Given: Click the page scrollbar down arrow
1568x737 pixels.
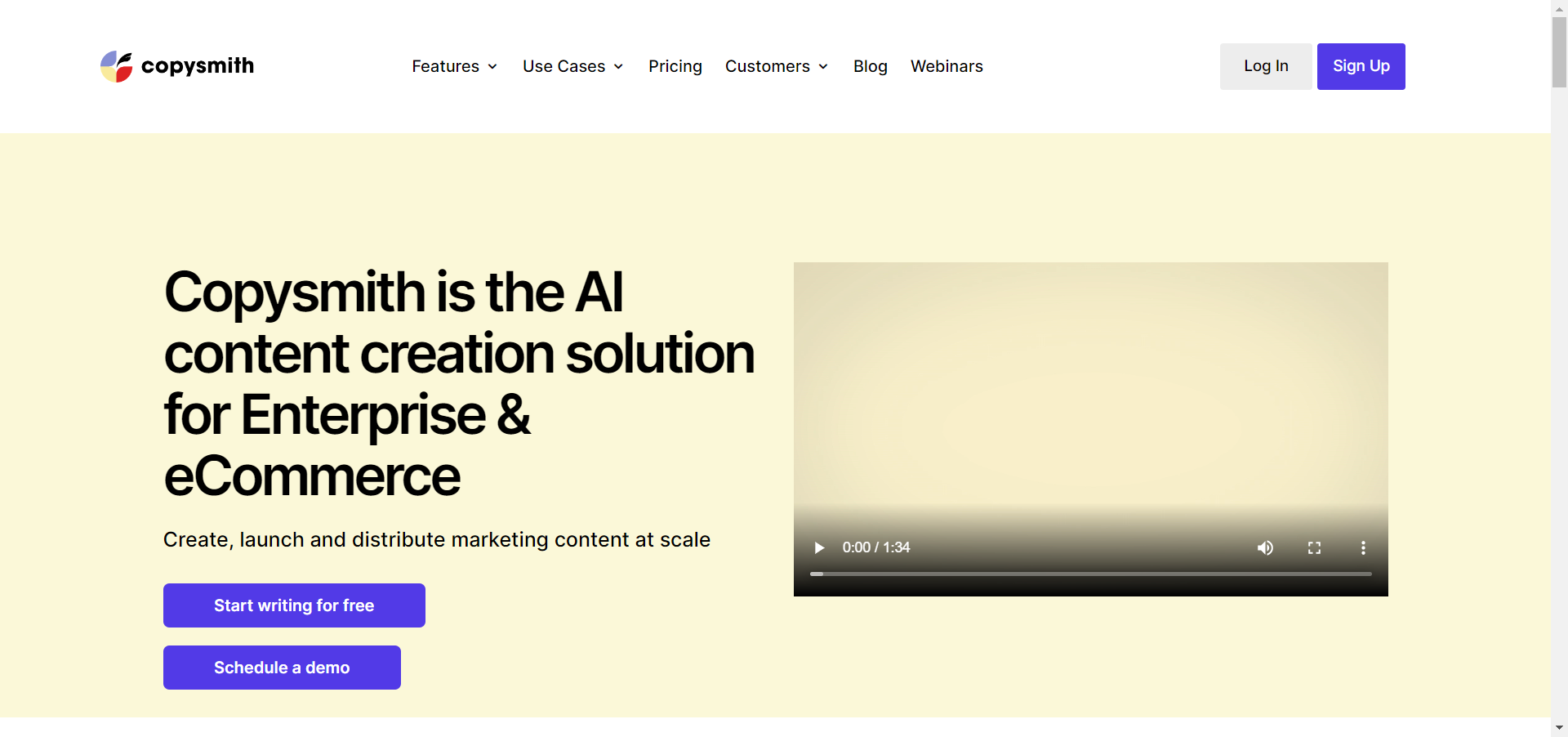Looking at the screenshot, I should [1560, 728].
